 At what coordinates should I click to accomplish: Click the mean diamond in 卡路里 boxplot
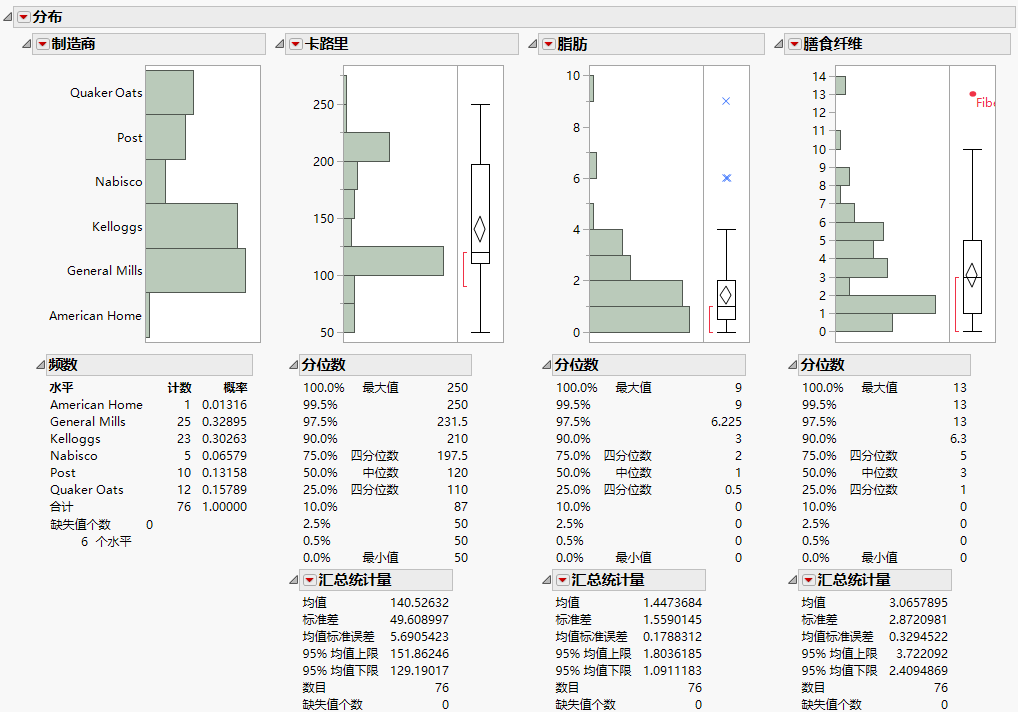coord(478,228)
